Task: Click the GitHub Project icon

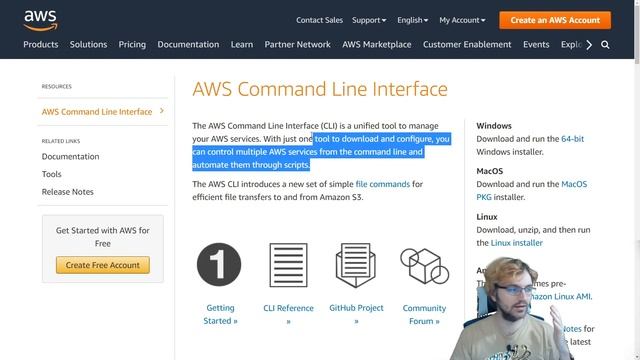Action: pyautogui.click(x=356, y=265)
